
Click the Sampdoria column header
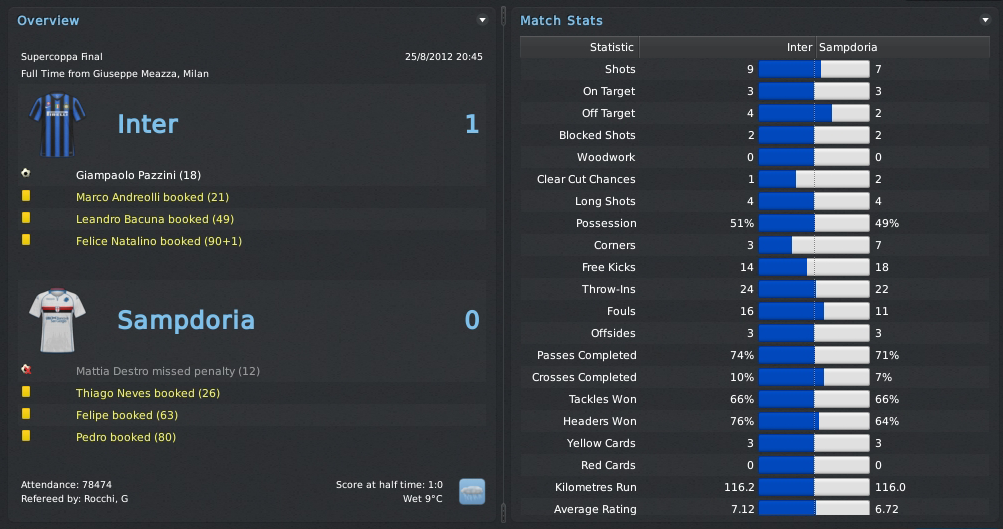848,47
